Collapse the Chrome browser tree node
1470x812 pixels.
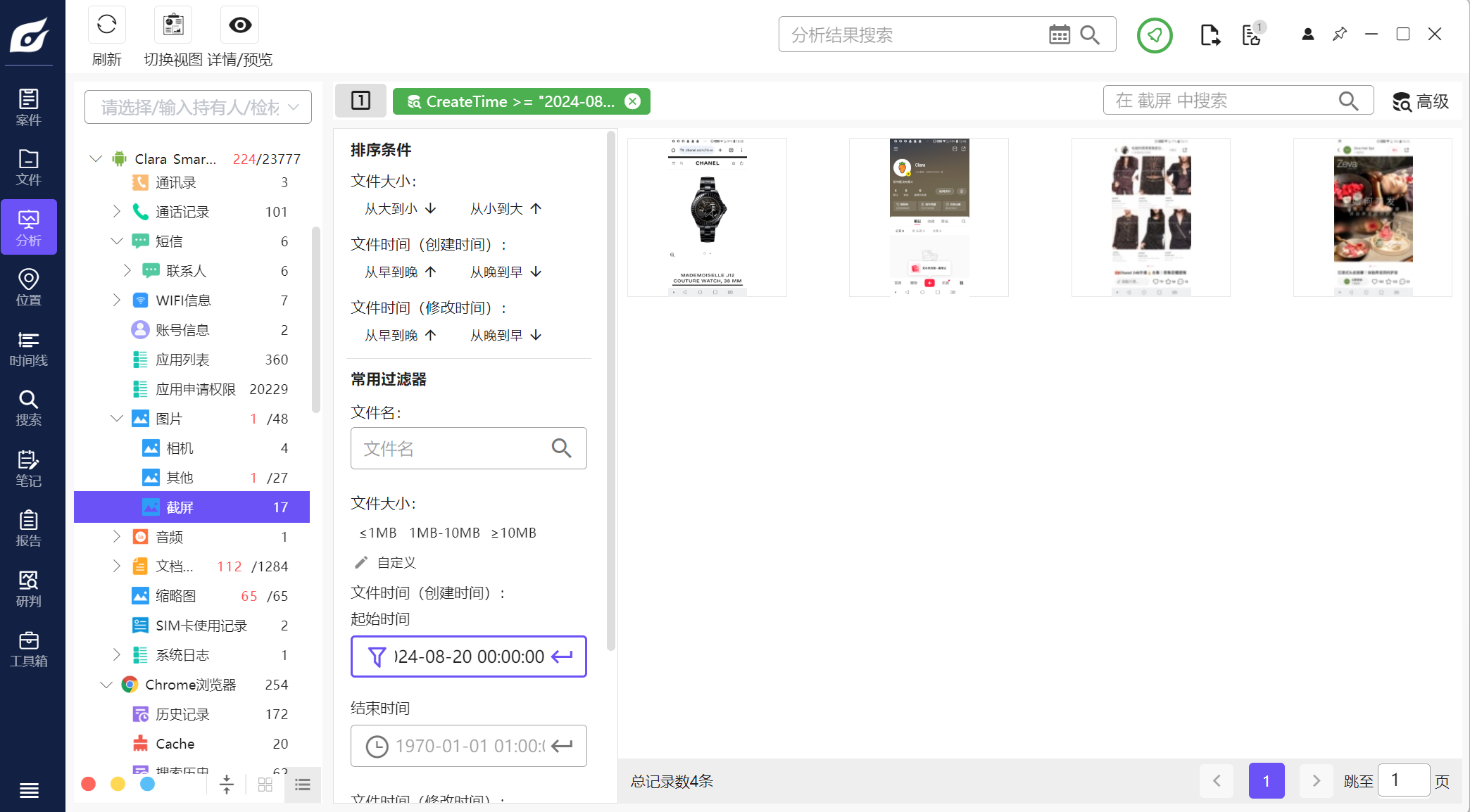point(106,685)
